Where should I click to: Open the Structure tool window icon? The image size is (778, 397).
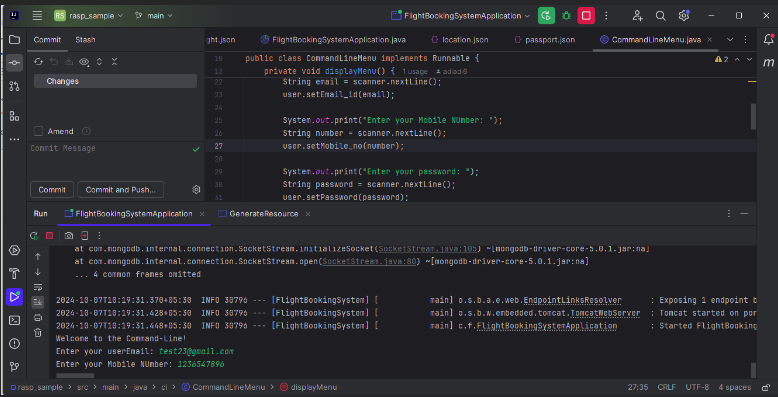pos(14,116)
